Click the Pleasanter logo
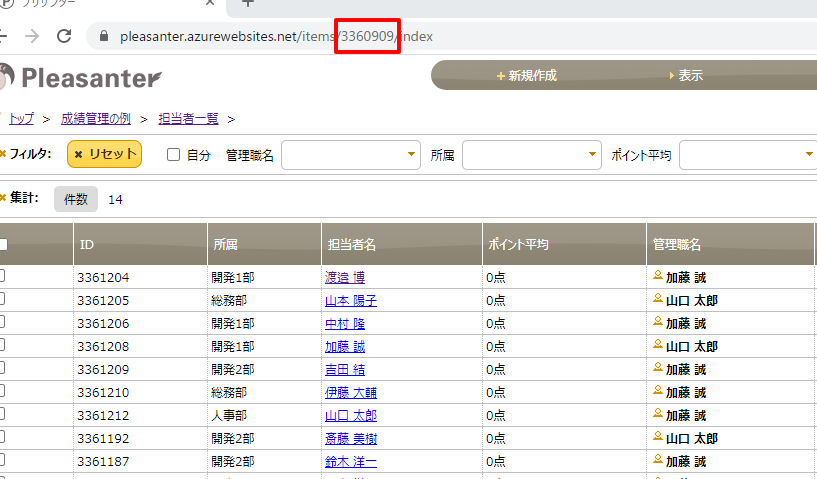 tap(81, 78)
